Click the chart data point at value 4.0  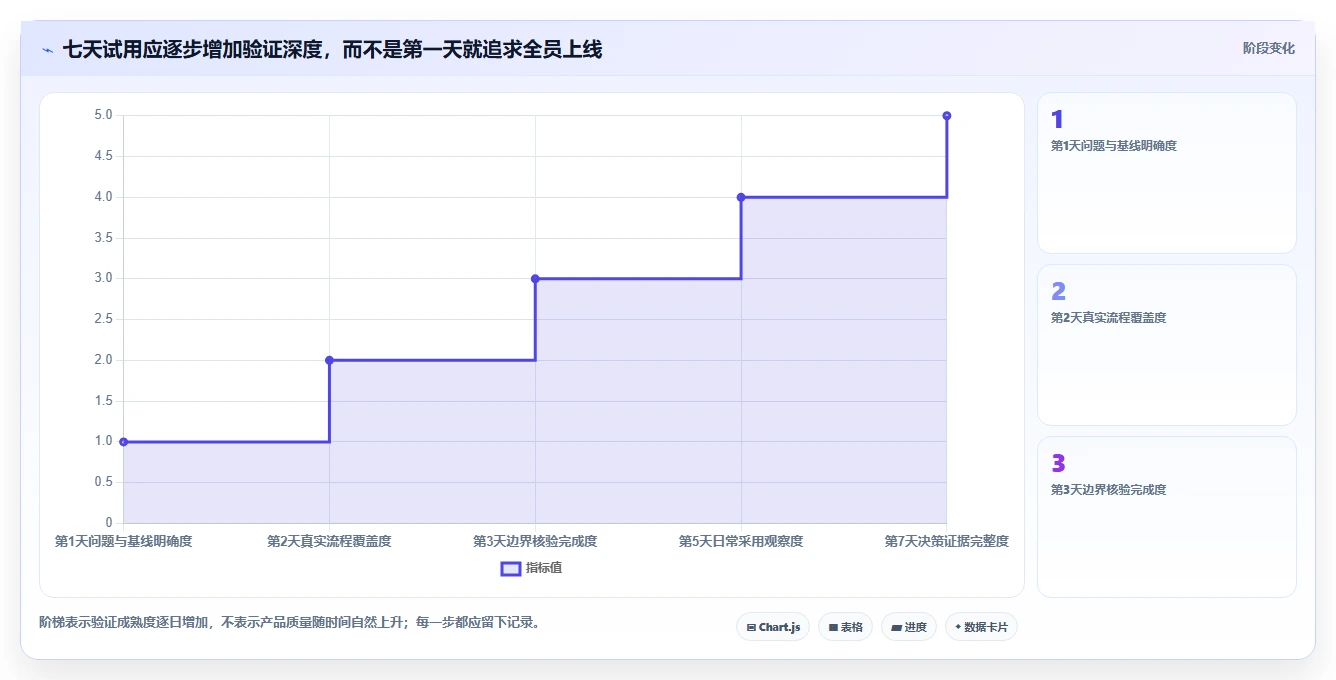pos(741,197)
